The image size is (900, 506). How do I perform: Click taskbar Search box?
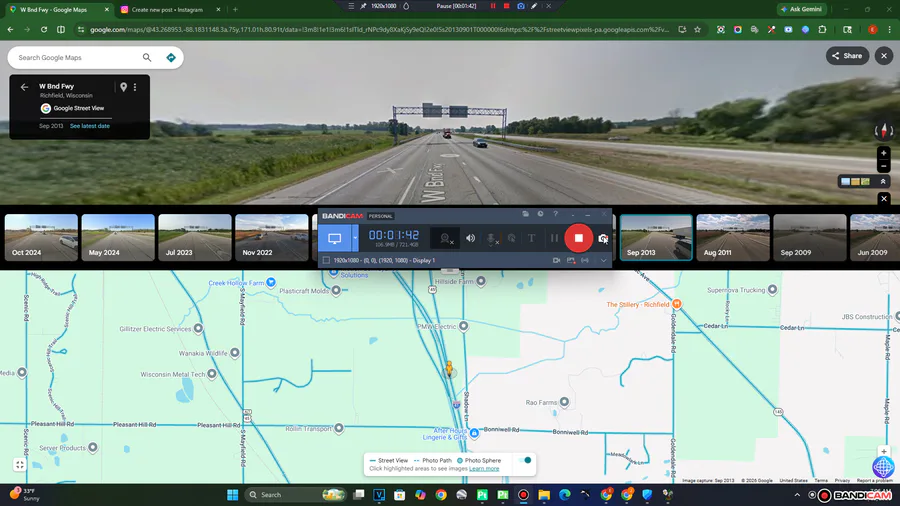(296, 495)
